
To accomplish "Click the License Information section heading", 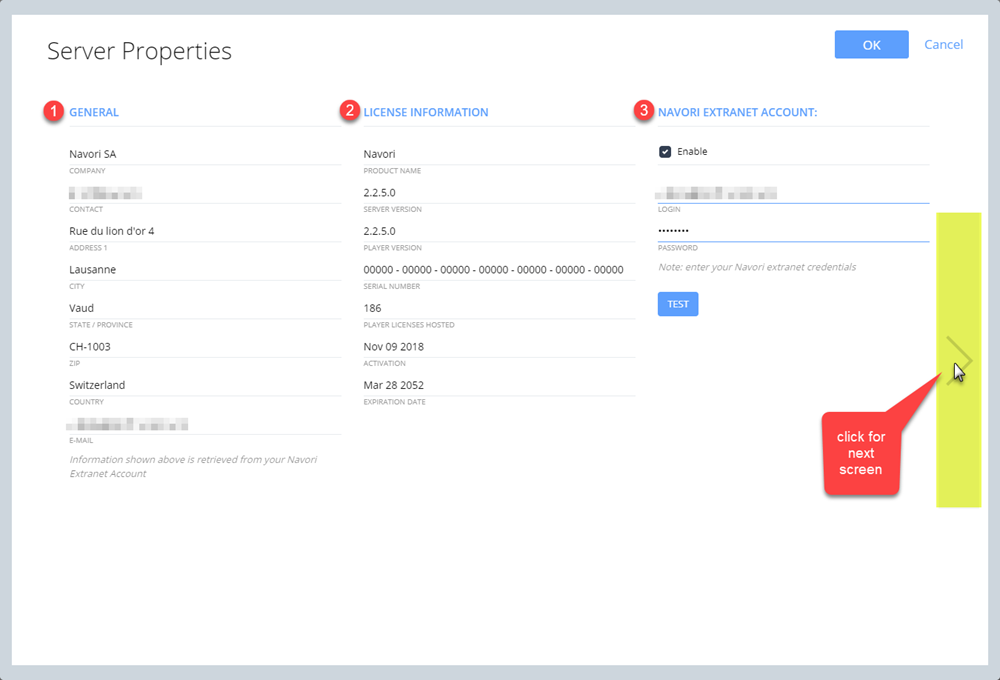I will (426, 112).
